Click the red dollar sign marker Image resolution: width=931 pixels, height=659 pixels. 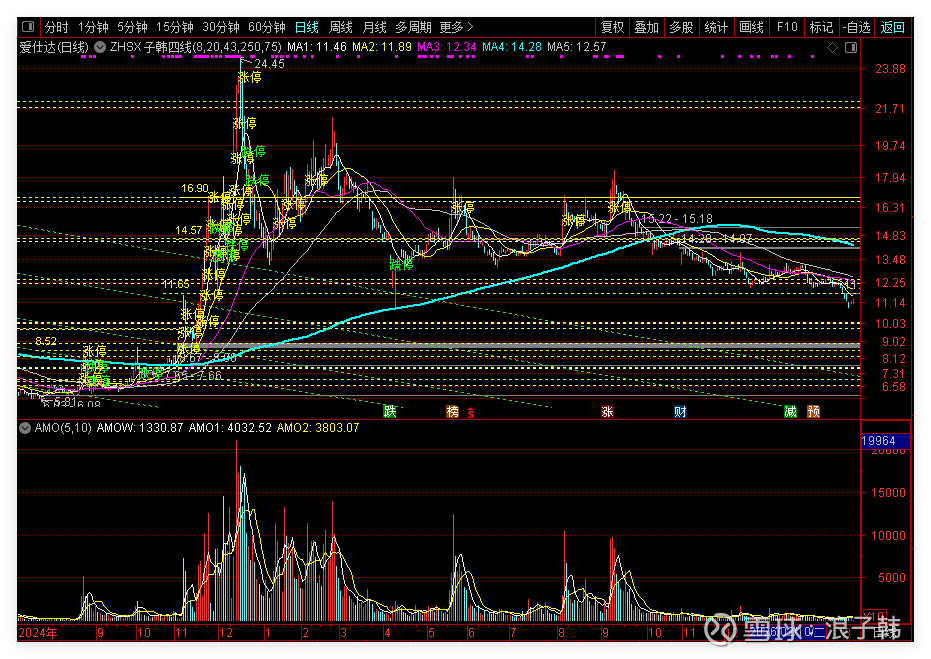click(x=470, y=411)
